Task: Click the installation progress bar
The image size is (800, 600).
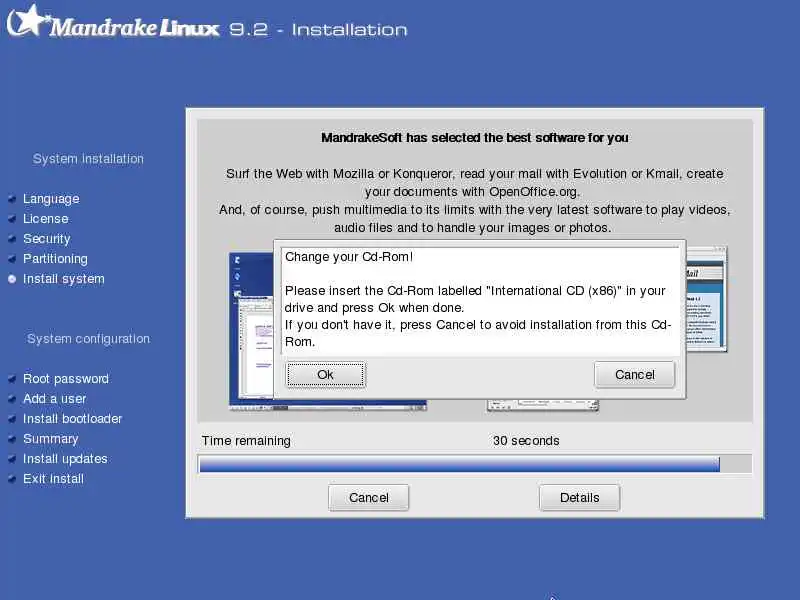Action: pos(474,464)
